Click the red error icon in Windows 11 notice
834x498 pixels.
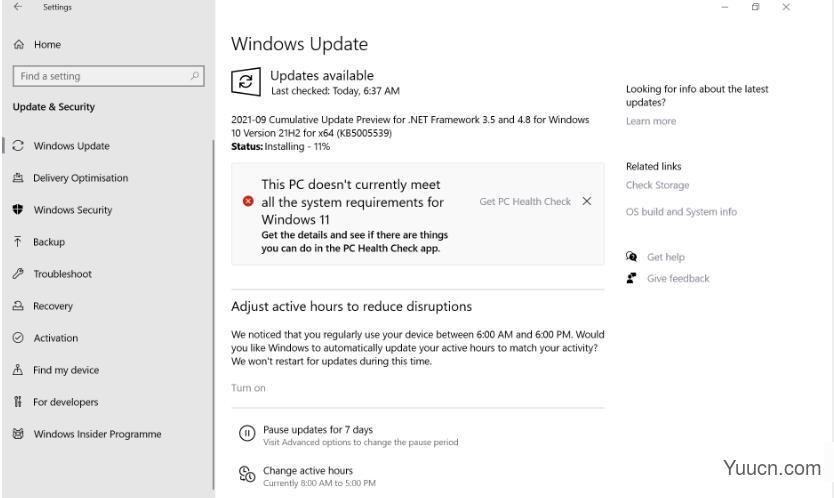248,201
